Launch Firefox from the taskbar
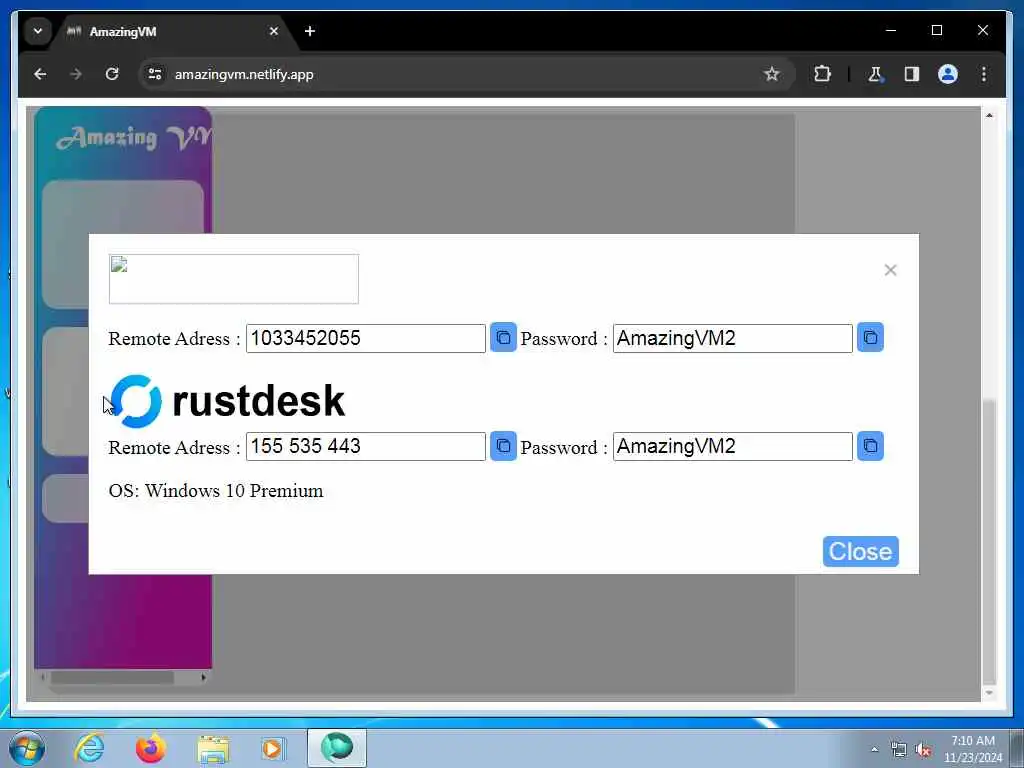Screen dimensions: 1024x768 coord(150,748)
